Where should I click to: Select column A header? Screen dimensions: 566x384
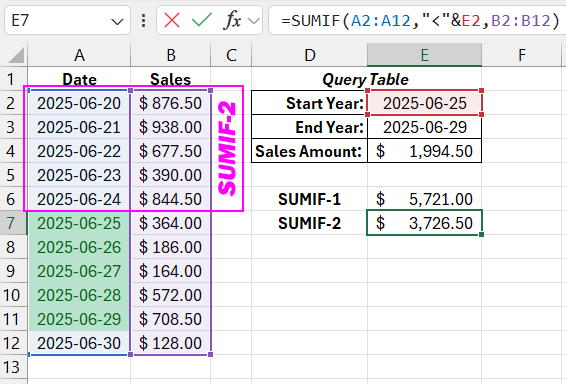[79, 55]
